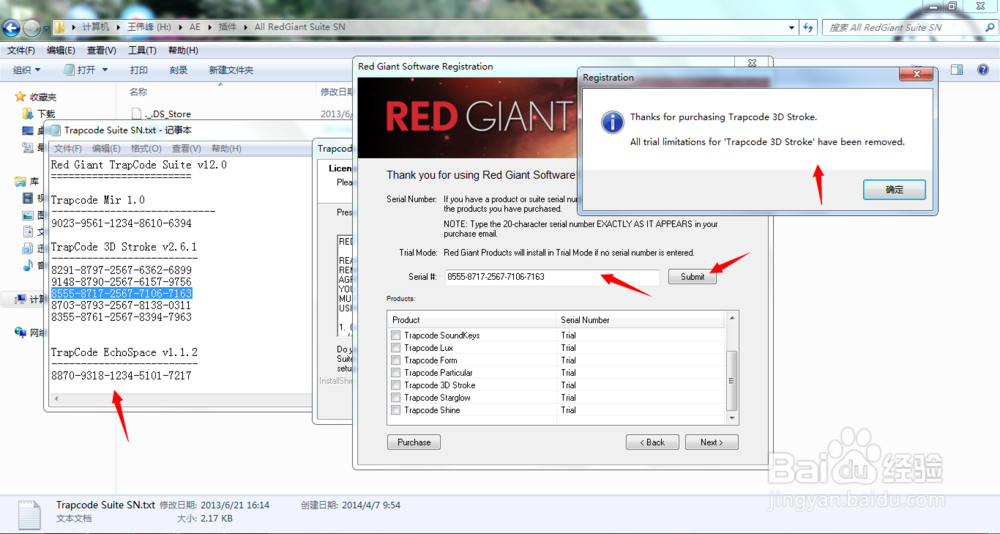The height and width of the screenshot is (534, 1000).
Task: Click the Explorer forward navigation arrow
Action: click(31, 27)
